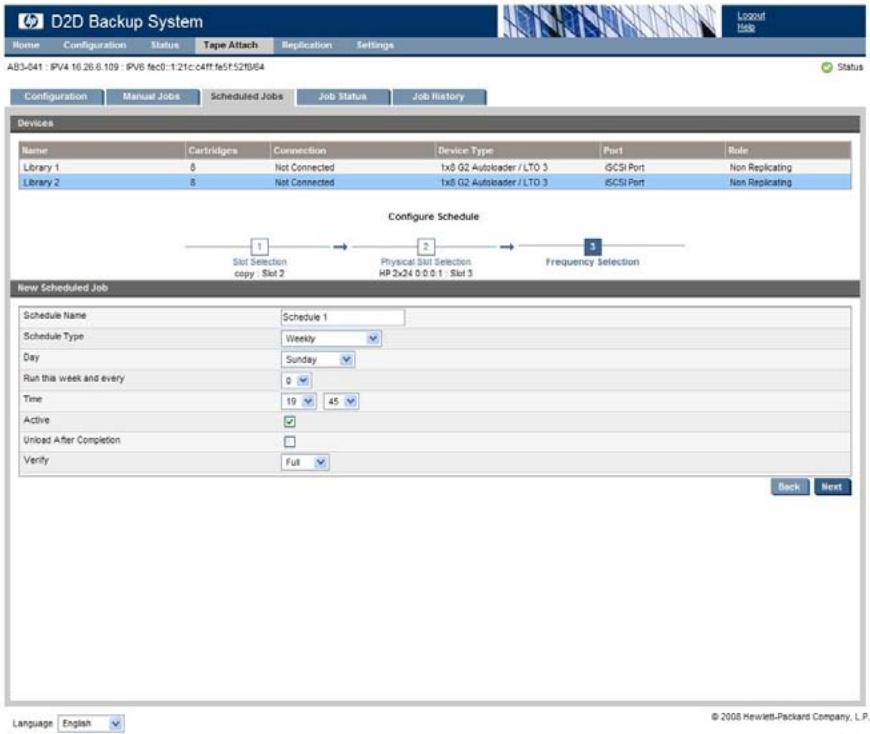Open the Settings menu
The height and width of the screenshot is (734, 870).
[375, 45]
